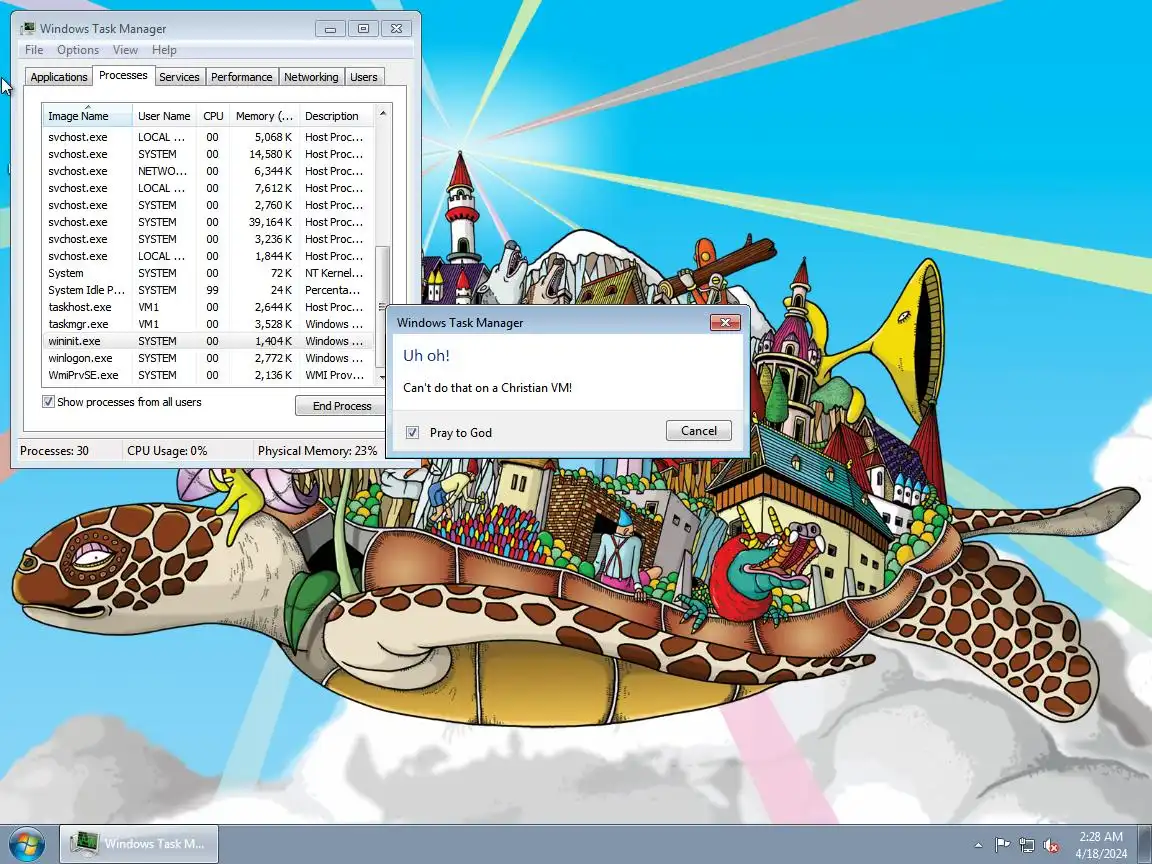Go to the Performance tab

coord(242,77)
